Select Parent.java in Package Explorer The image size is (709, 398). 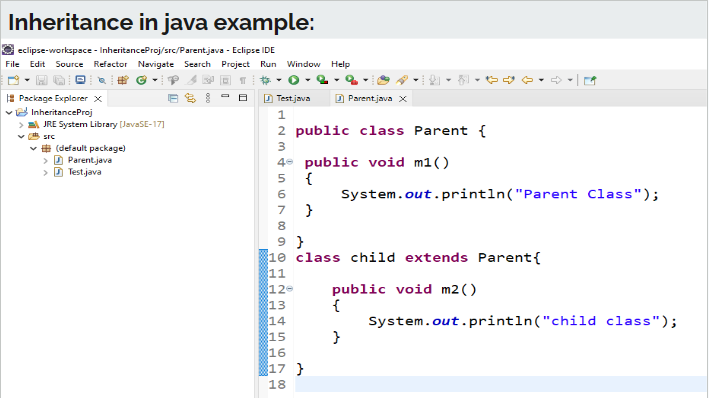tap(90, 160)
